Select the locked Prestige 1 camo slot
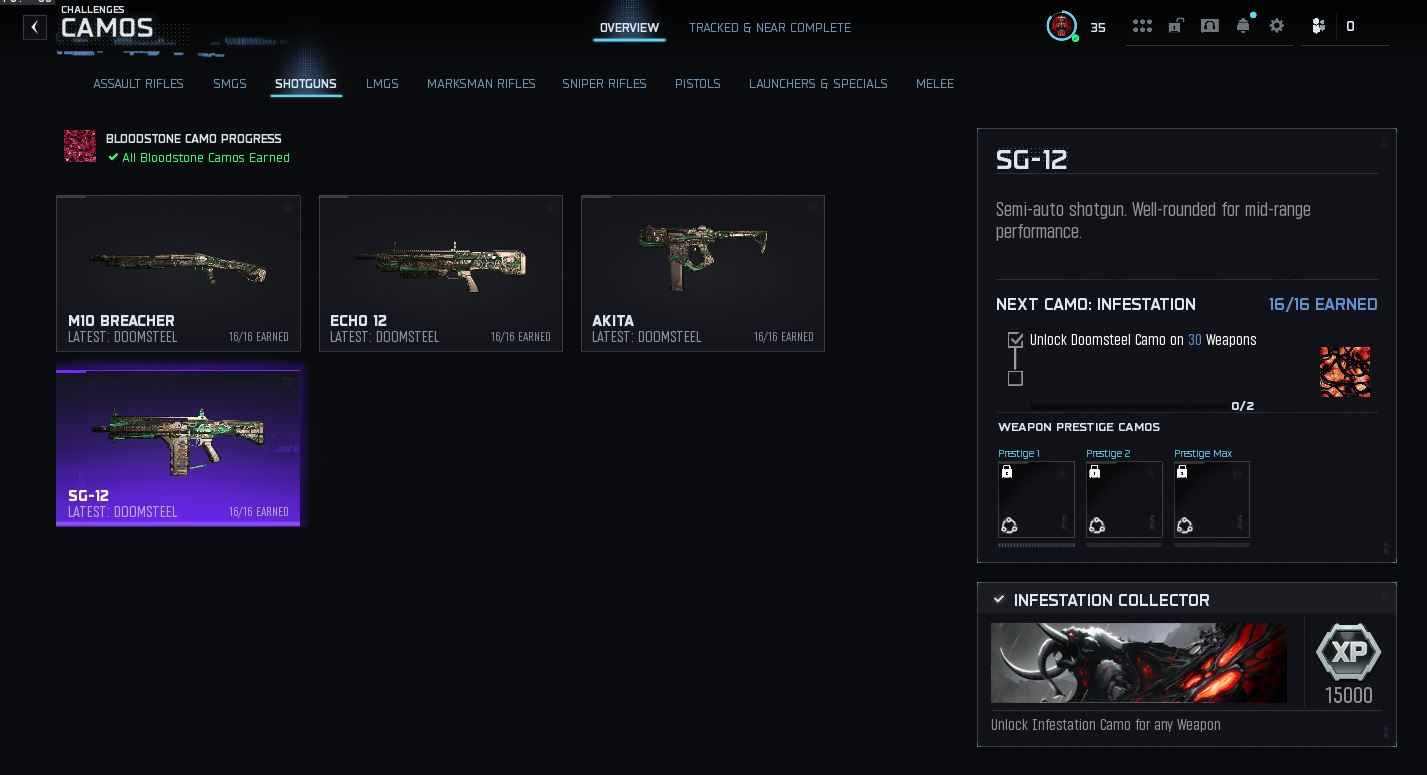This screenshot has height=775, width=1427. (1036, 499)
